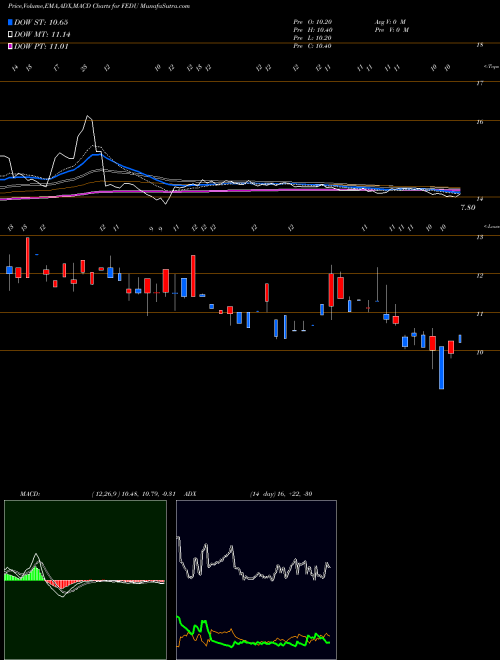Click the white DOW MT legend swatch
Image resolution: width=500 pixels, height=660 pixels.
click(10, 35)
